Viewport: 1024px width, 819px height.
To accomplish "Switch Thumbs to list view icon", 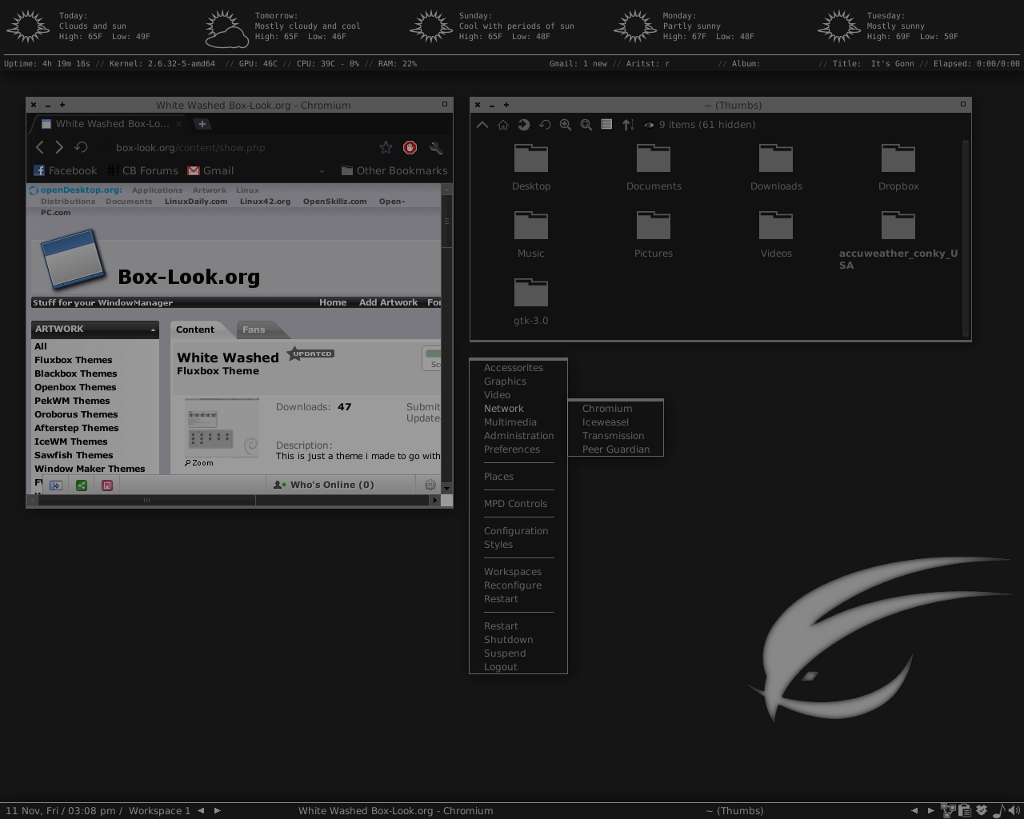I will [607, 124].
